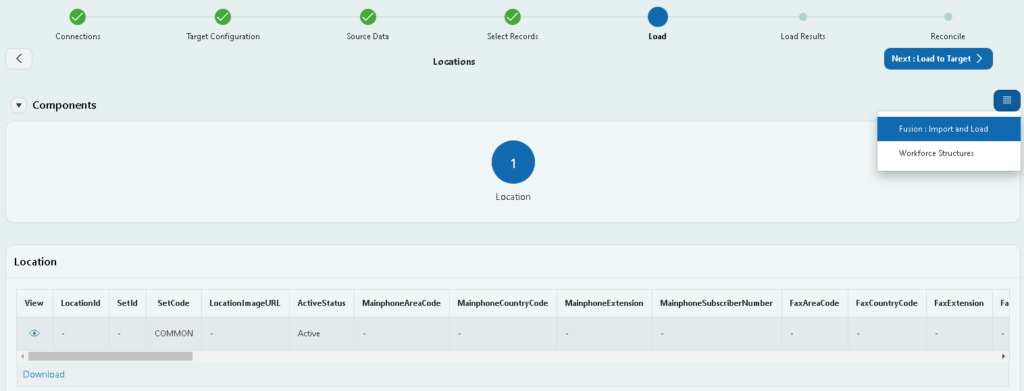Screen dimensions: 1024x391
Task: Click the COMMON cell in SetCode column
Action: (x=174, y=333)
